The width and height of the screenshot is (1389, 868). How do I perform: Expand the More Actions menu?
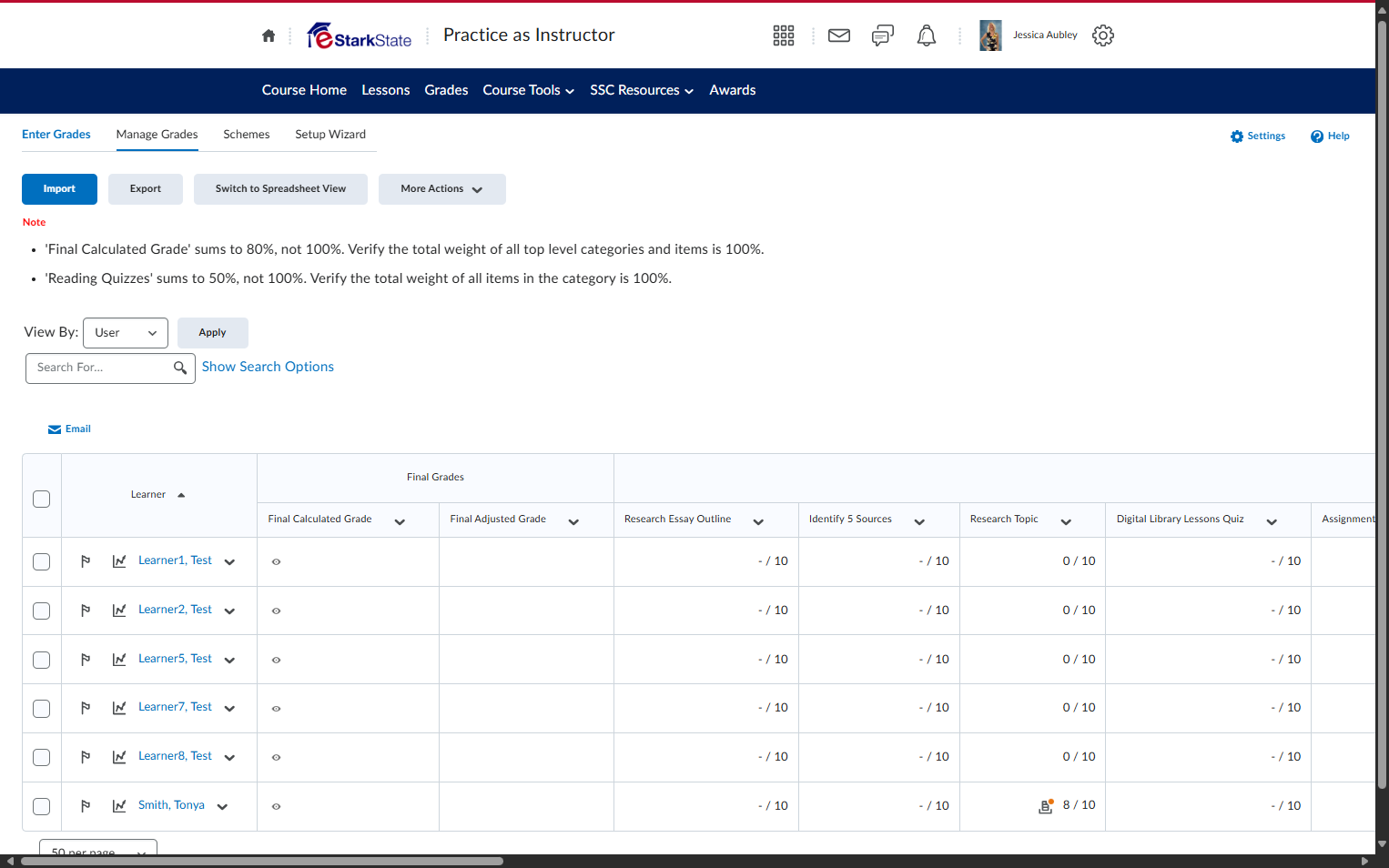pyautogui.click(x=442, y=189)
